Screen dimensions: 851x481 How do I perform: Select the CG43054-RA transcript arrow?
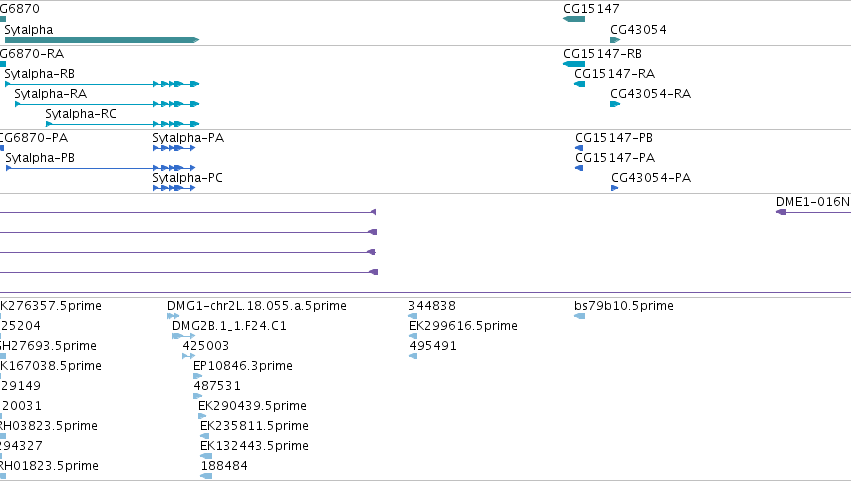click(615, 104)
